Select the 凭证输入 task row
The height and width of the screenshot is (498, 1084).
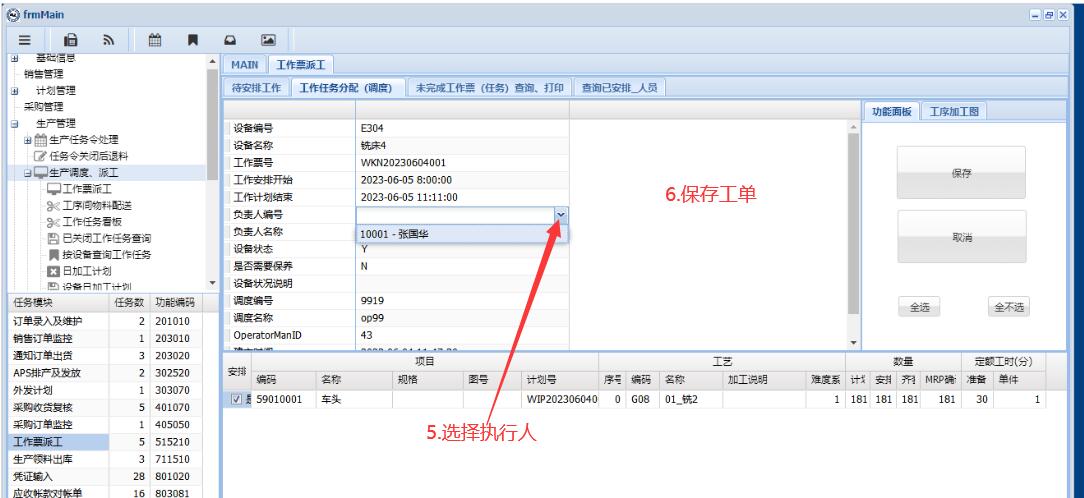106,476
